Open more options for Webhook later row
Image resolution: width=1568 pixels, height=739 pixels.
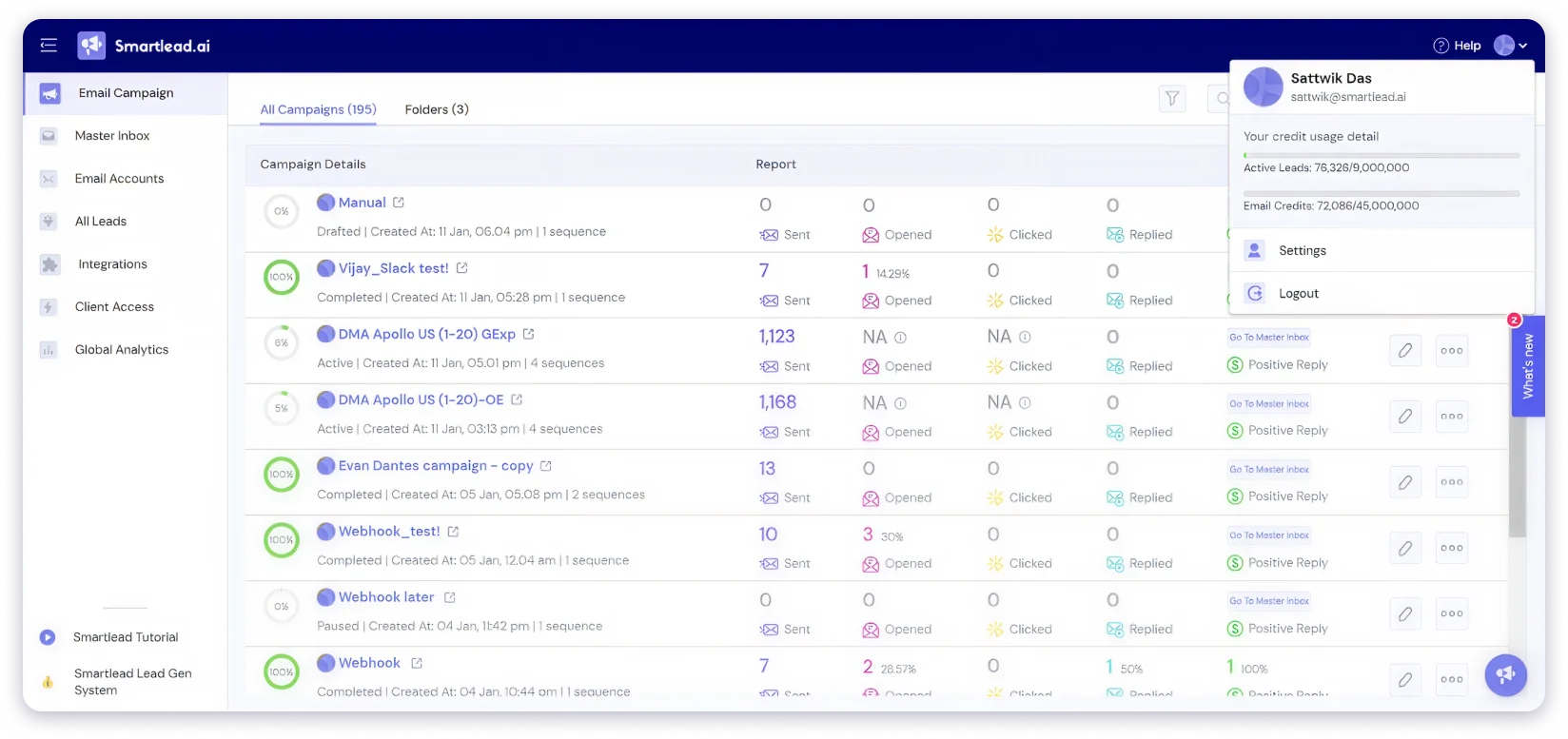click(x=1452, y=613)
